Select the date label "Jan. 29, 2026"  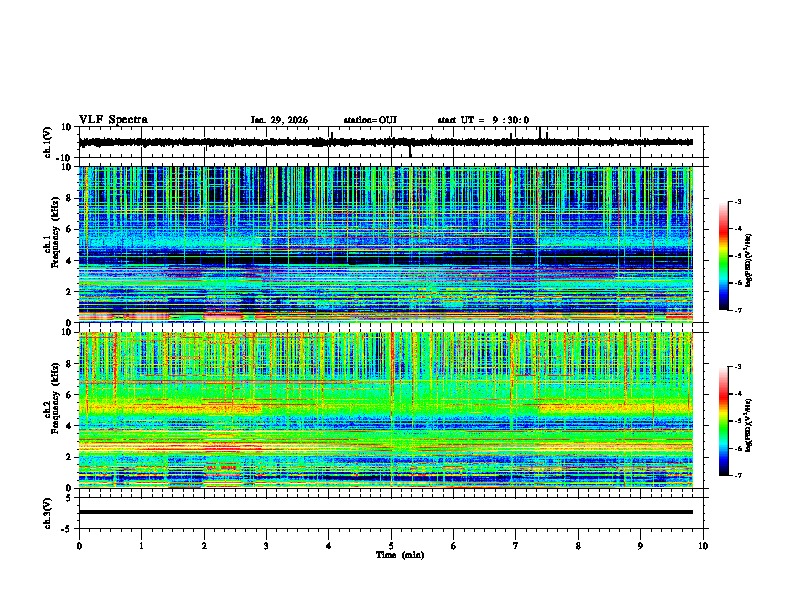click(x=279, y=120)
